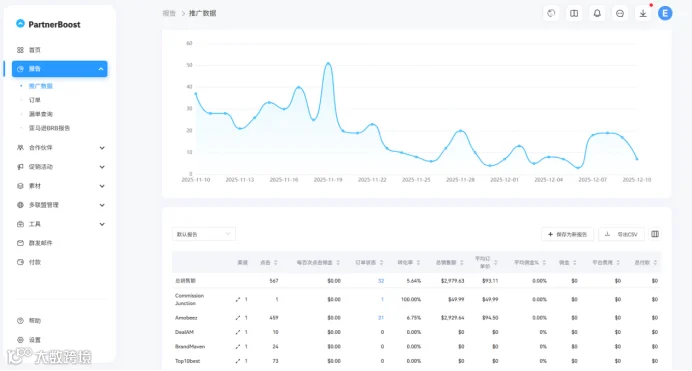Open the download icon with red dot
The image size is (692, 371).
point(643,13)
